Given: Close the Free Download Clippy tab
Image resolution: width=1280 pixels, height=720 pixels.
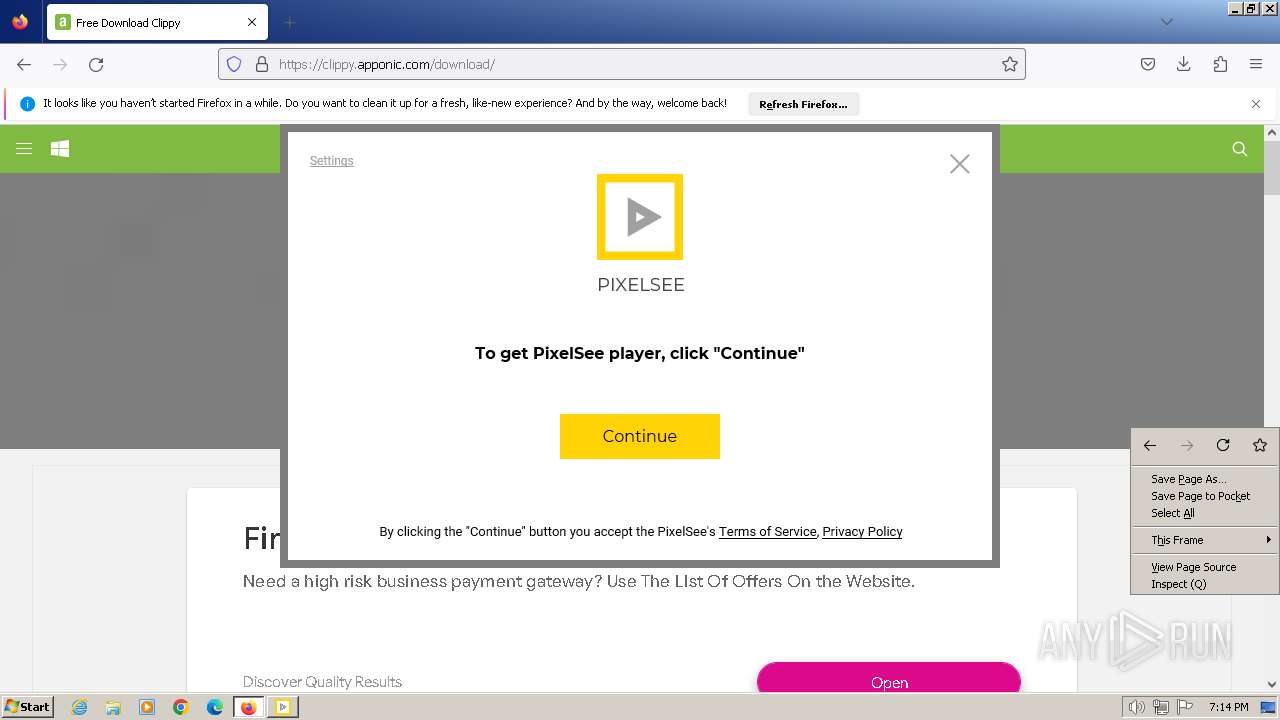Looking at the screenshot, I should (x=252, y=22).
